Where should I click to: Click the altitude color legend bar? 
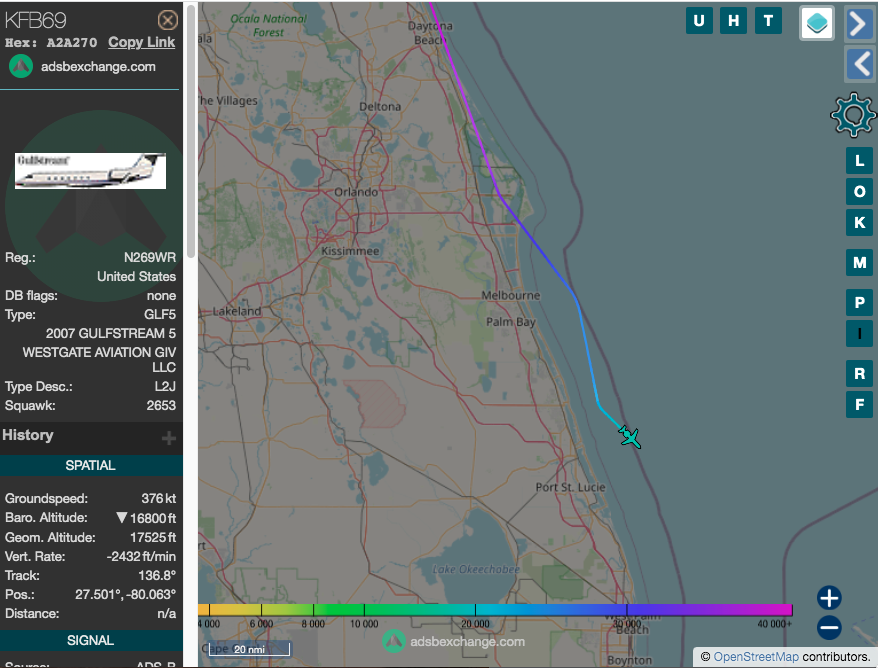[x=496, y=610]
